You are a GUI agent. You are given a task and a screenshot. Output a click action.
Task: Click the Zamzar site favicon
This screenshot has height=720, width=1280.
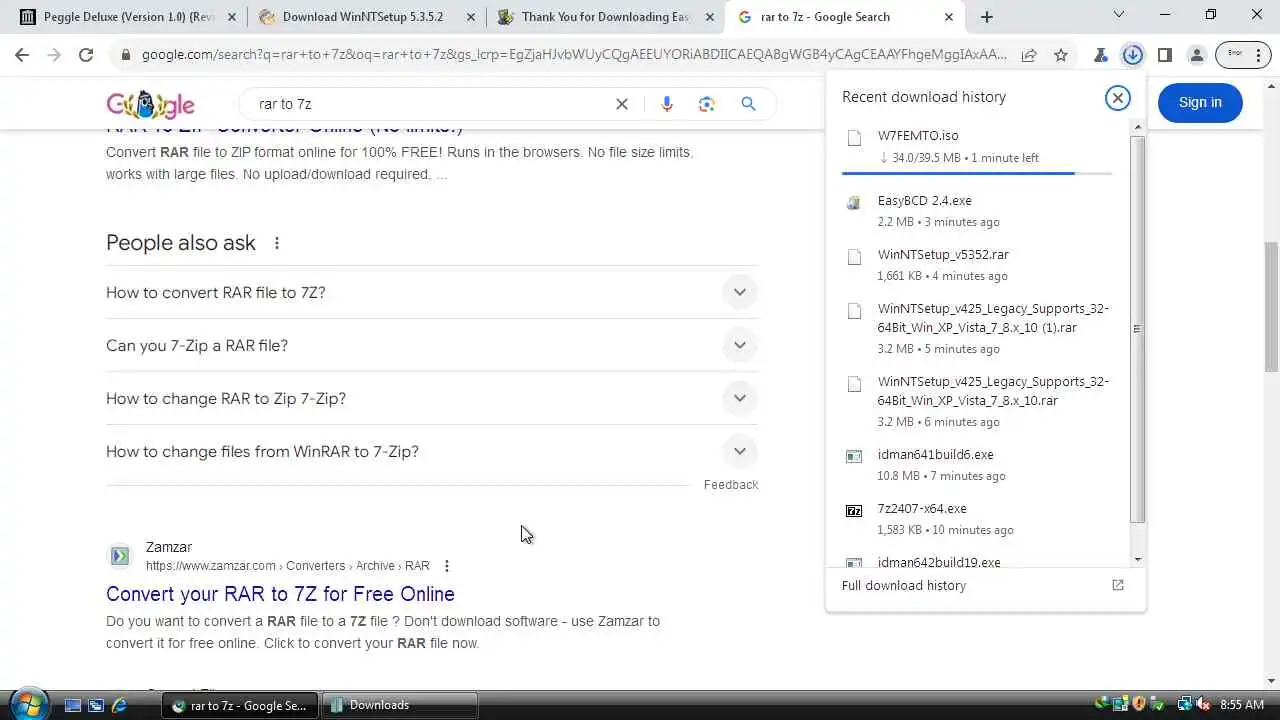coord(119,556)
